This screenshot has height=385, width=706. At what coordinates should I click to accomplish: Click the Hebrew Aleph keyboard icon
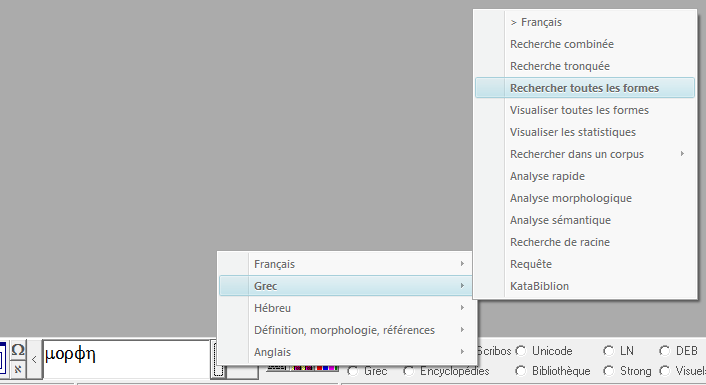18,369
